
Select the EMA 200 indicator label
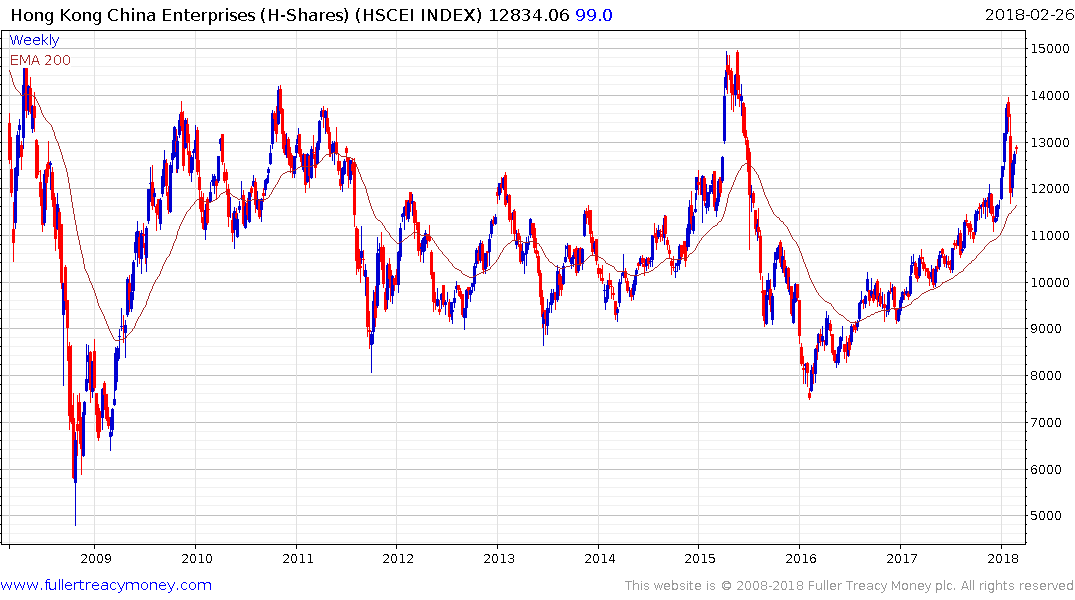click(40, 60)
